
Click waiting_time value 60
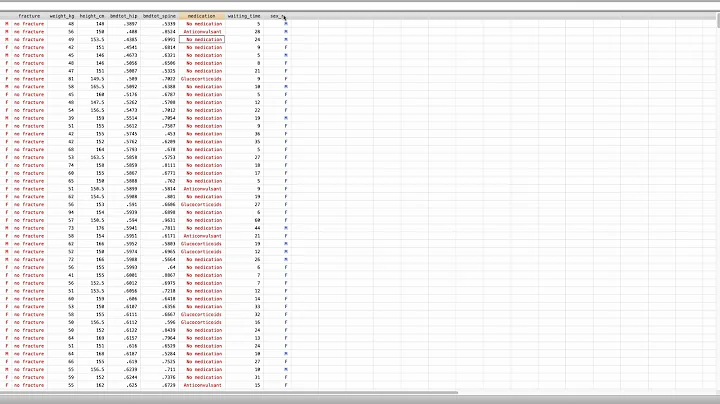pos(258,220)
